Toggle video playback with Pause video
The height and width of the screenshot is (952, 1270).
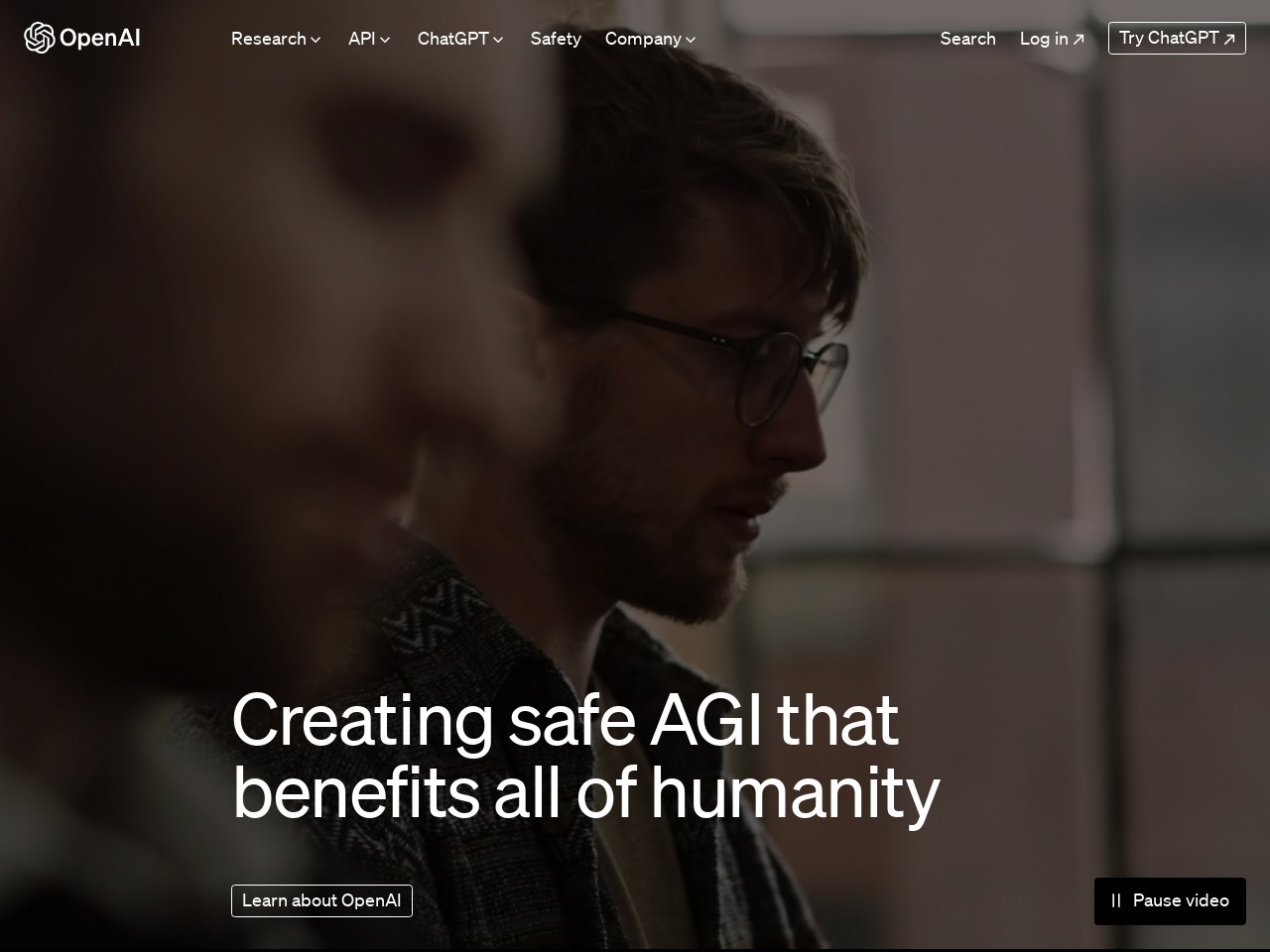coord(1170,900)
